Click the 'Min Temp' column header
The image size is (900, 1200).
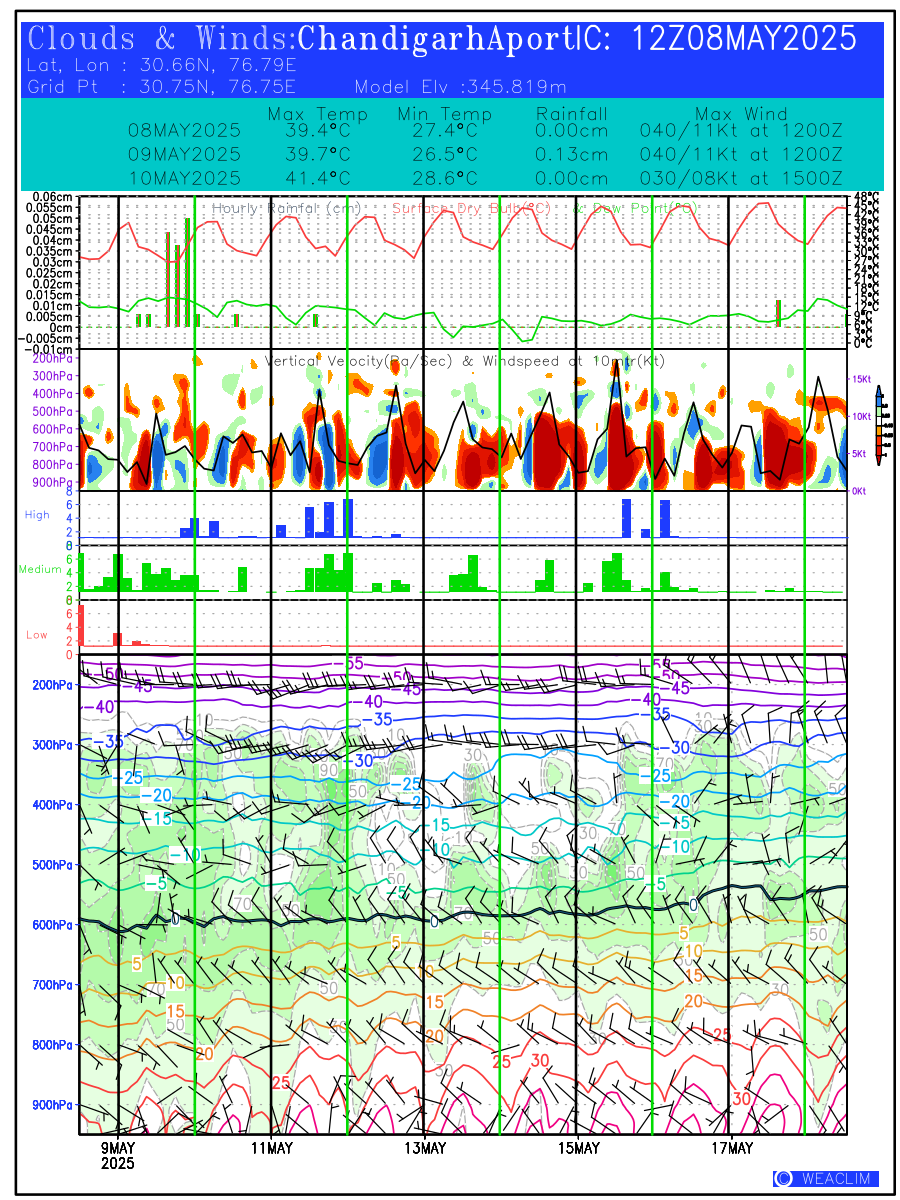pyautogui.click(x=445, y=114)
